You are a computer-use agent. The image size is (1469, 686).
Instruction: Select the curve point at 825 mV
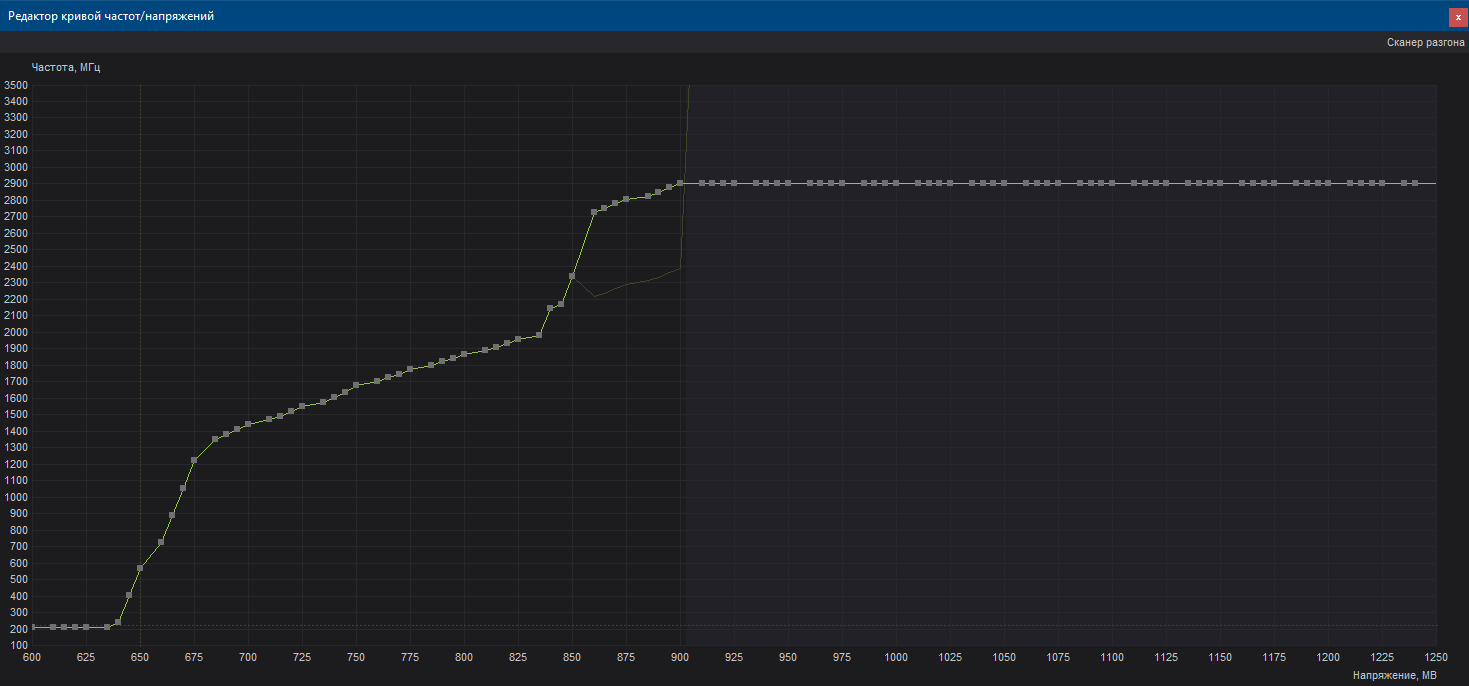point(518,339)
